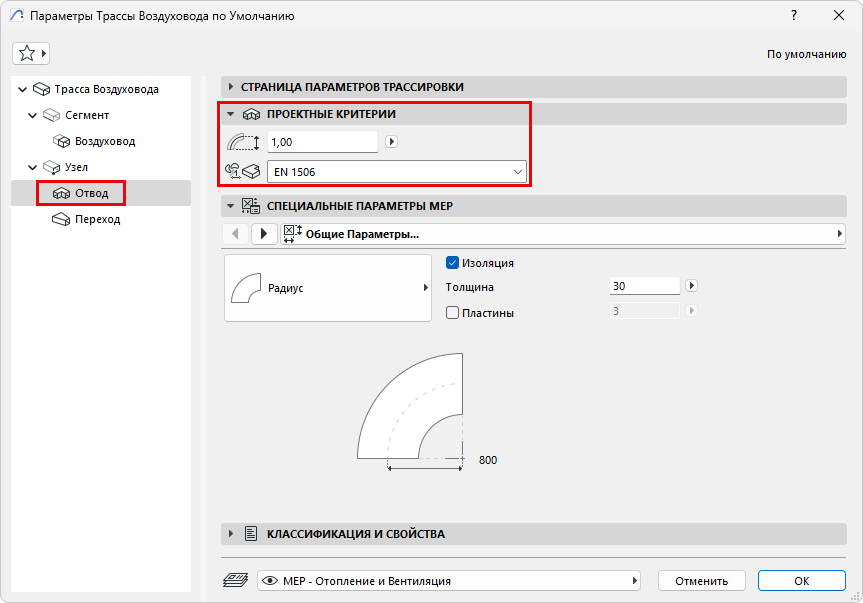
Task: Click the bend radius factor icon
Action: 243,142
